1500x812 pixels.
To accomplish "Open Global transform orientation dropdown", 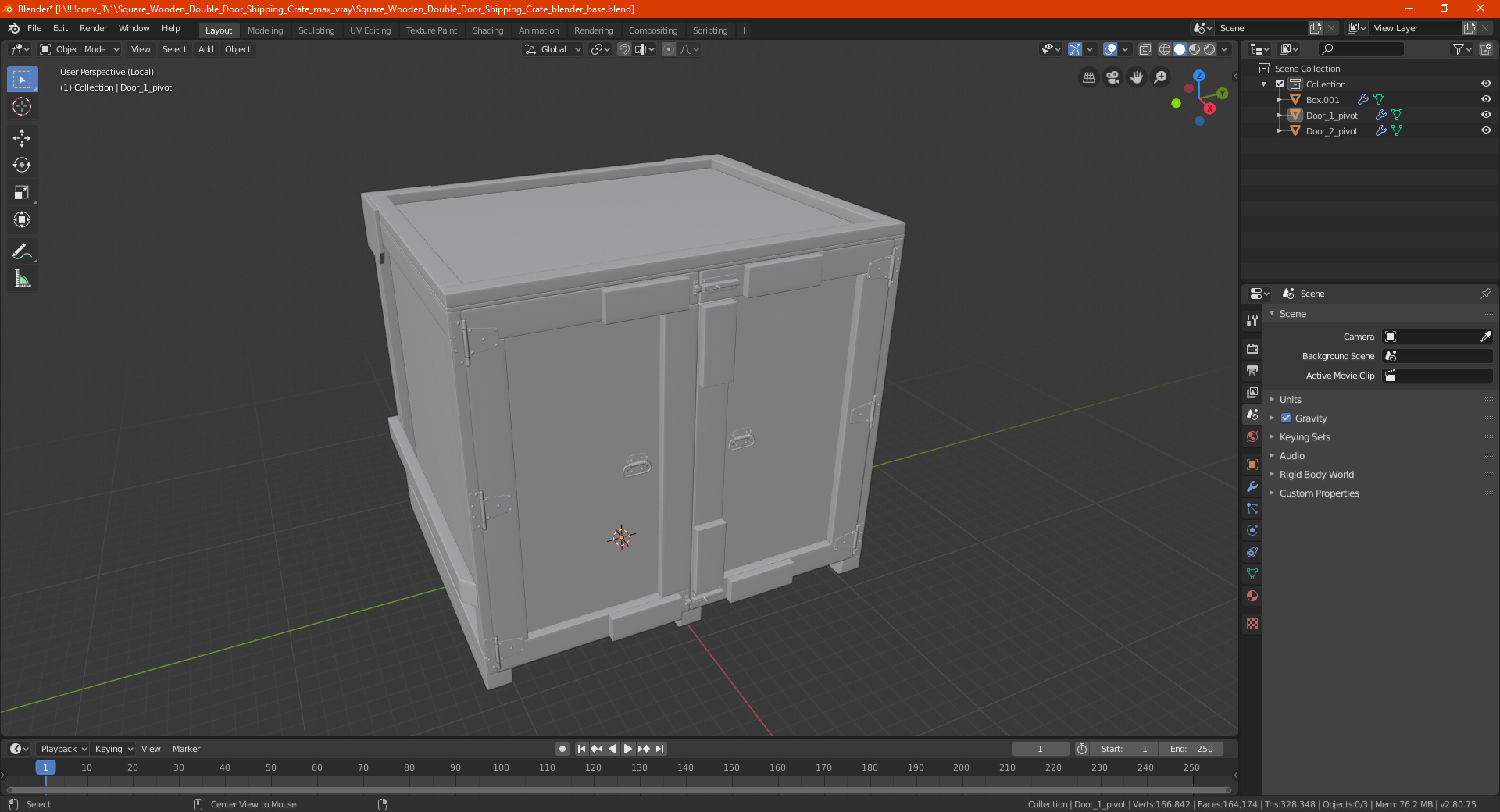I will click(x=553, y=49).
